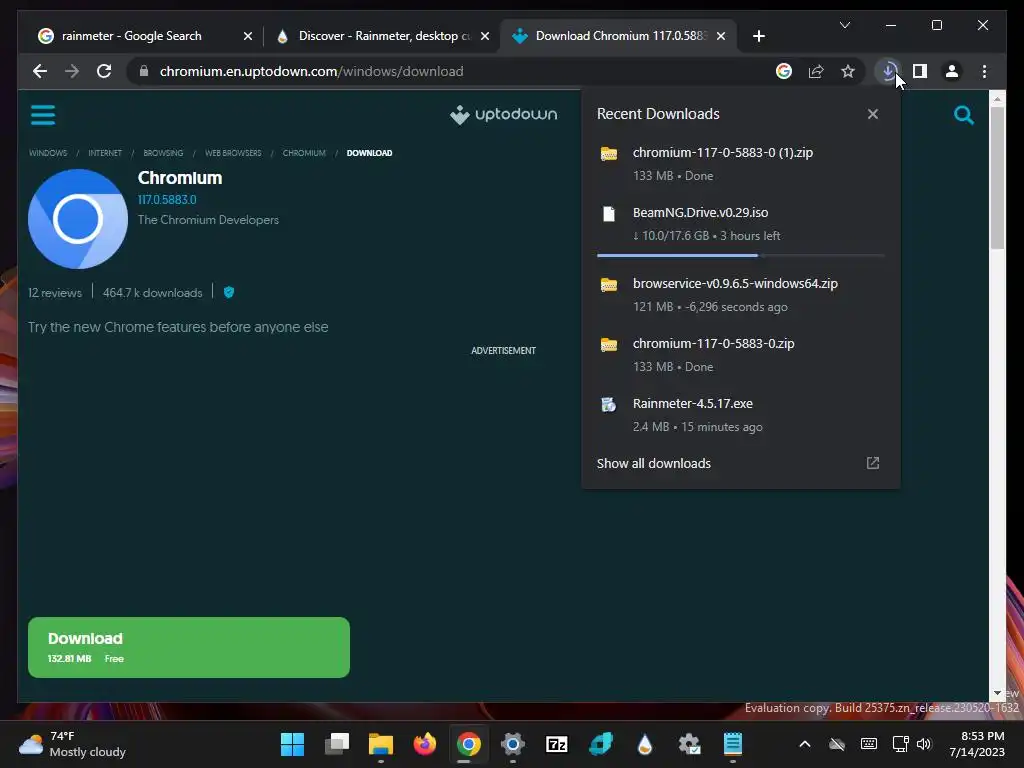Screen dimensions: 1024x768
Task: Open the INTERNET breadcrumb link
Action: (105, 153)
